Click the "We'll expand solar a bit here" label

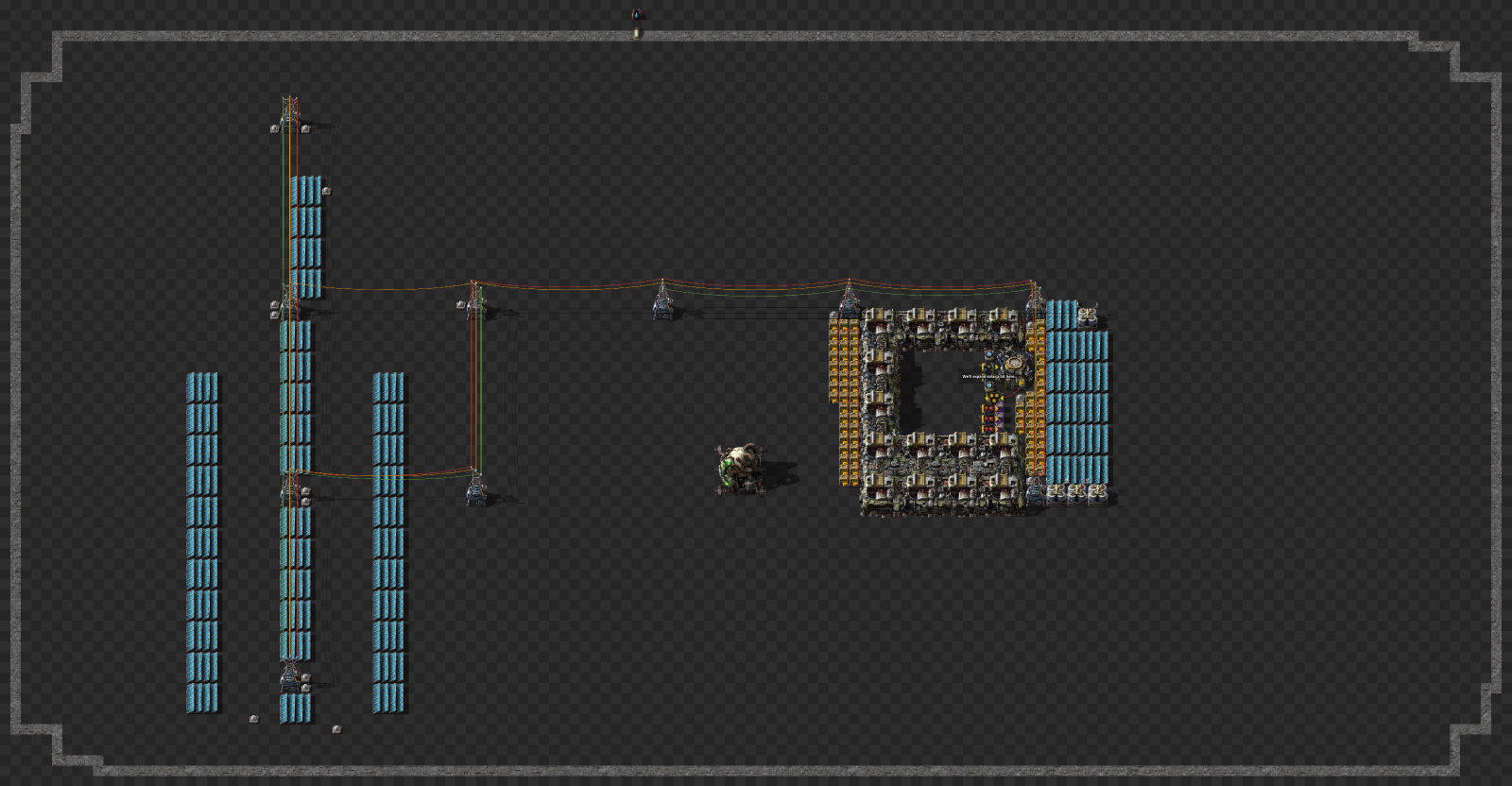click(988, 376)
